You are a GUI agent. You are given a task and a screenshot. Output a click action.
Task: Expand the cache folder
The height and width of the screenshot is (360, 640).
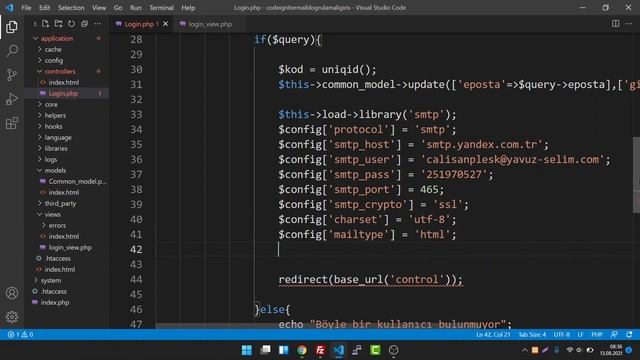[53, 49]
